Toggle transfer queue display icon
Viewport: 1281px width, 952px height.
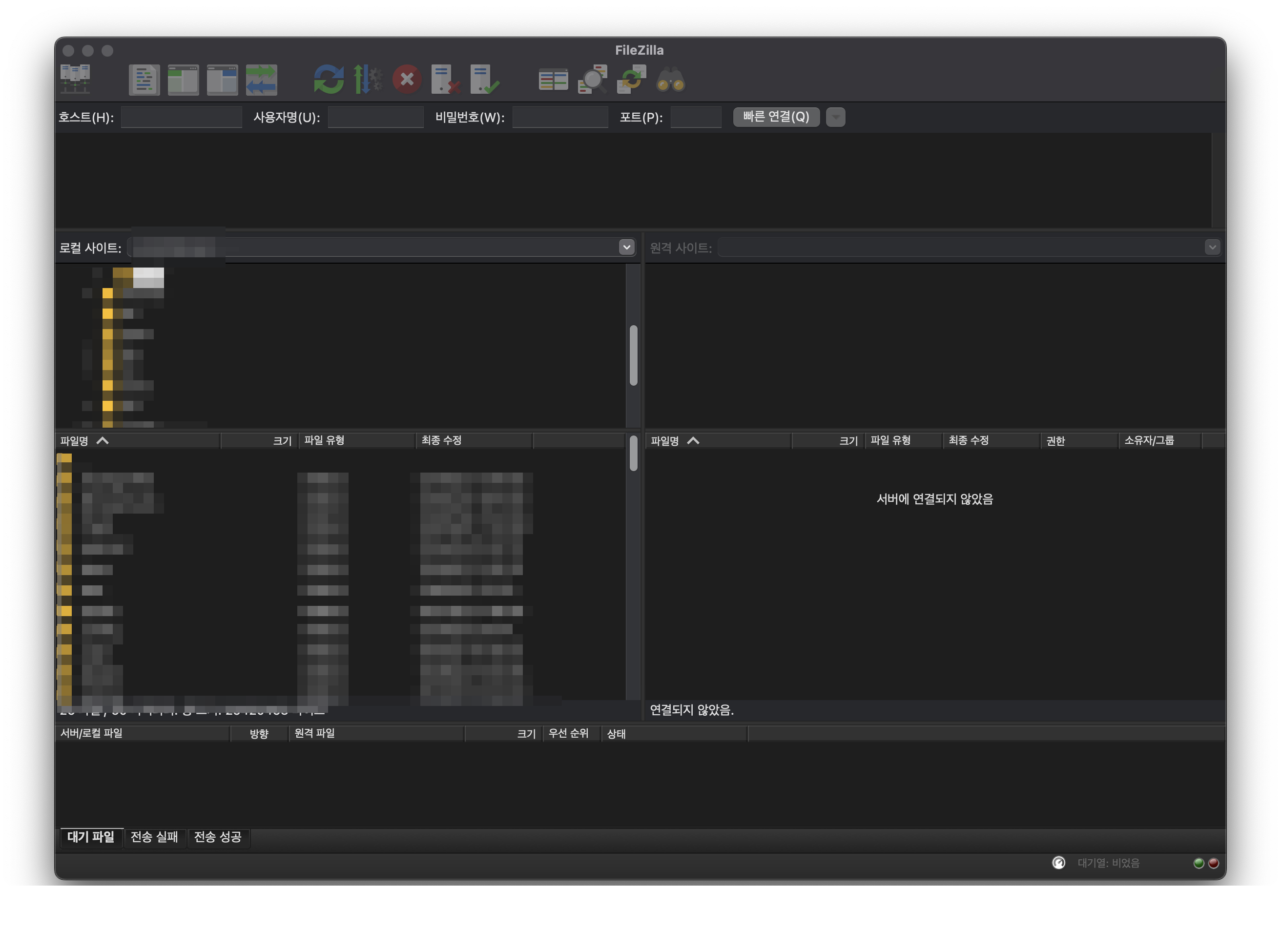(x=261, y=80)
